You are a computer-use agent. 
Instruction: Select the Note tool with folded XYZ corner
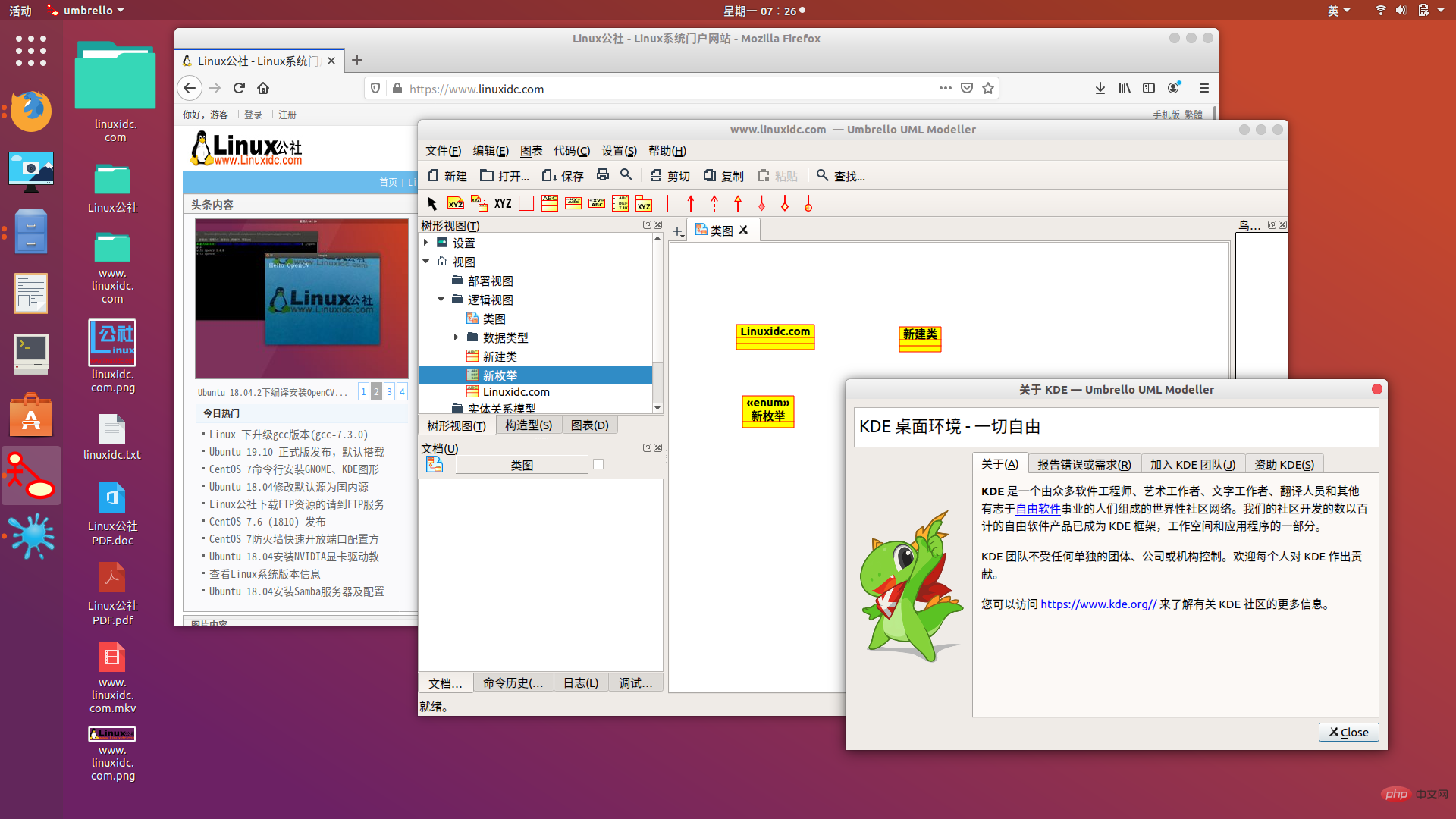tap(456, 203)
